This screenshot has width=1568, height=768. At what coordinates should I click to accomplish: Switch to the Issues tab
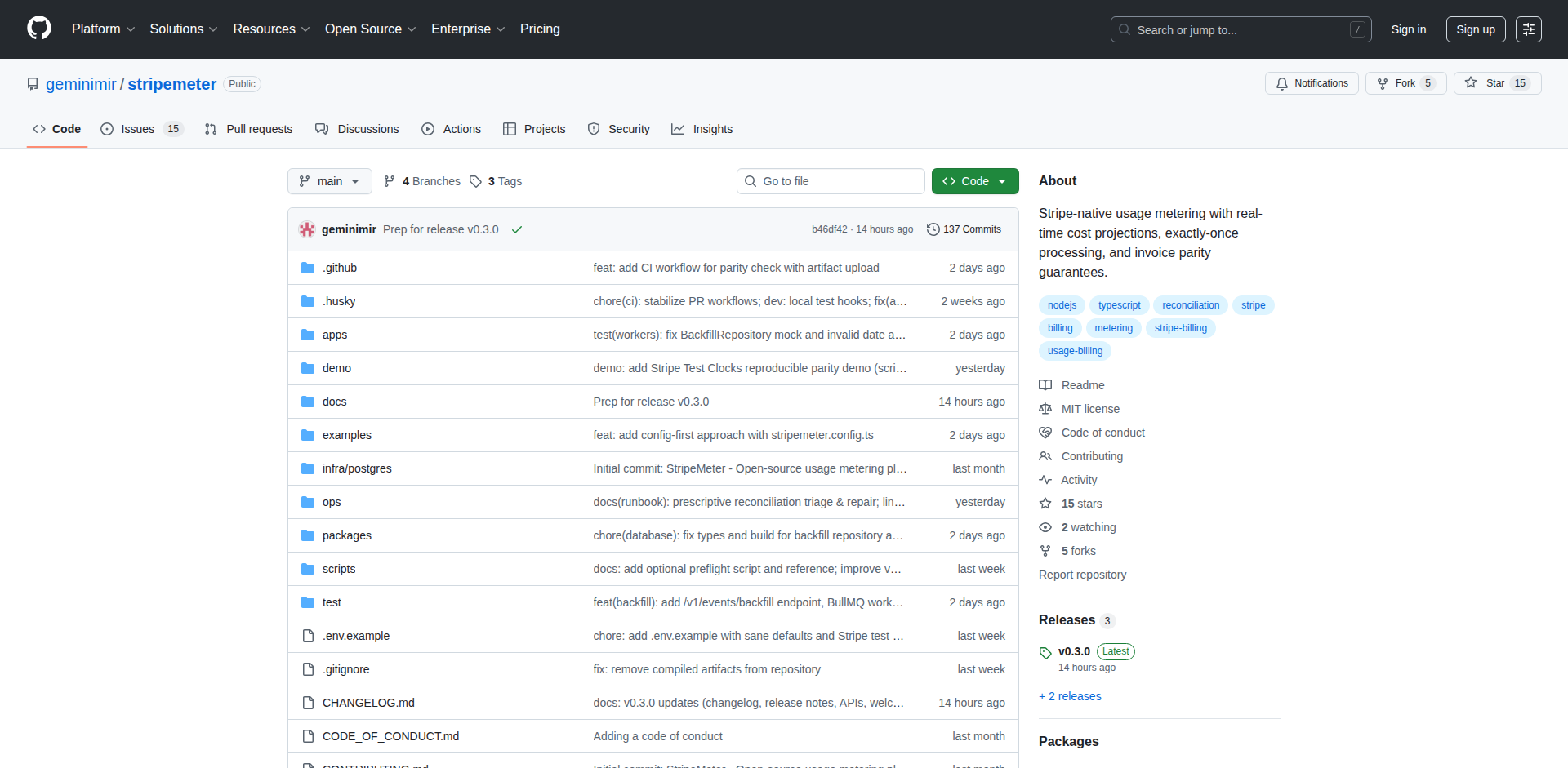(142, 129)
